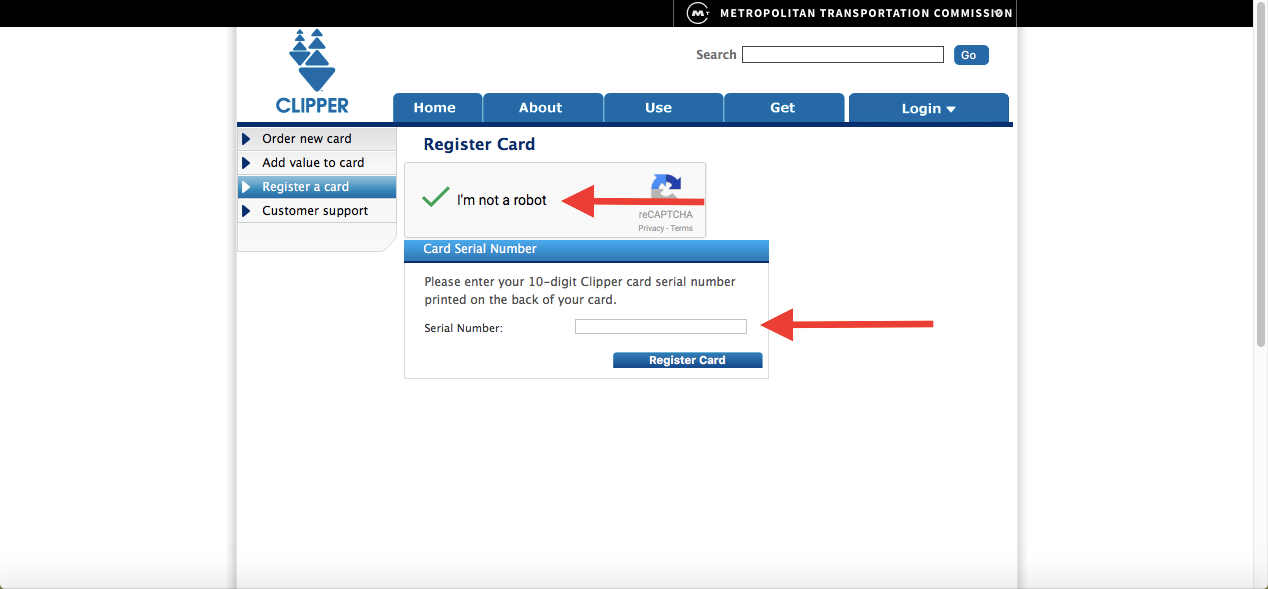Toggle the I'm not a robot checkbox
Image resolution: width=1268 pixels, height=589 pixels.
[435, 198]
